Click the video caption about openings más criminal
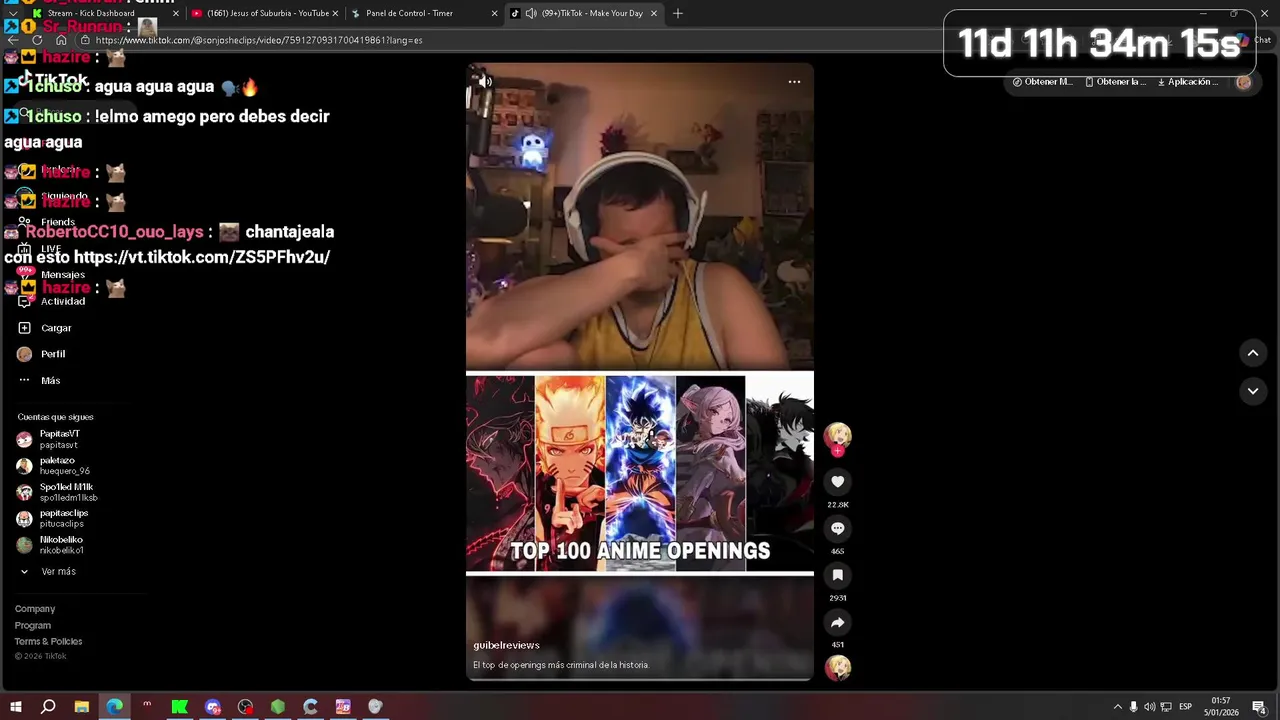The height and width of the screenshot is (720, 1280). pyautogui.click(x=561, y=665)
